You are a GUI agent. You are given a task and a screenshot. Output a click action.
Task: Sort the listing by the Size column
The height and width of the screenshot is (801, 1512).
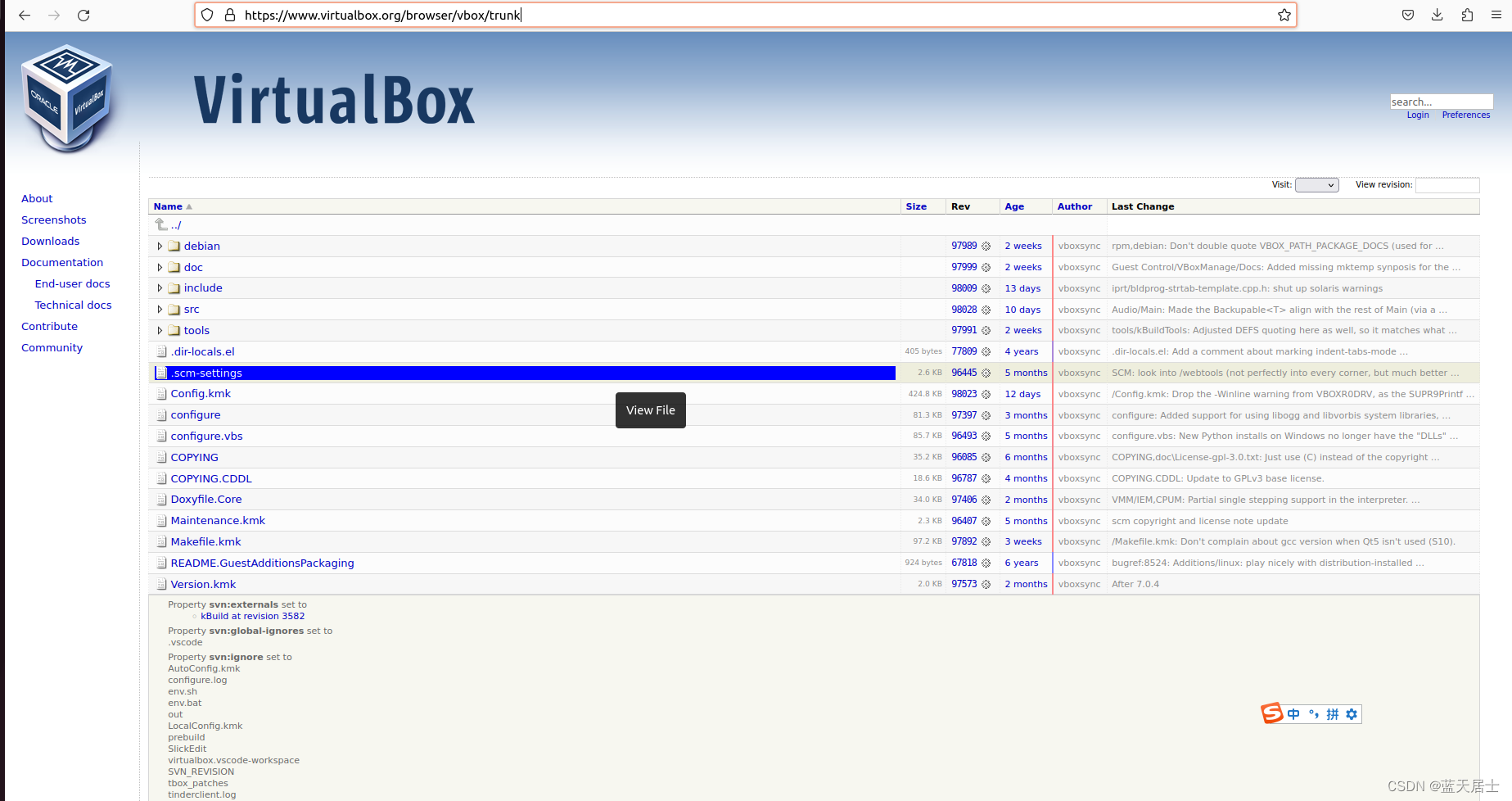click(x=916, y=206)
